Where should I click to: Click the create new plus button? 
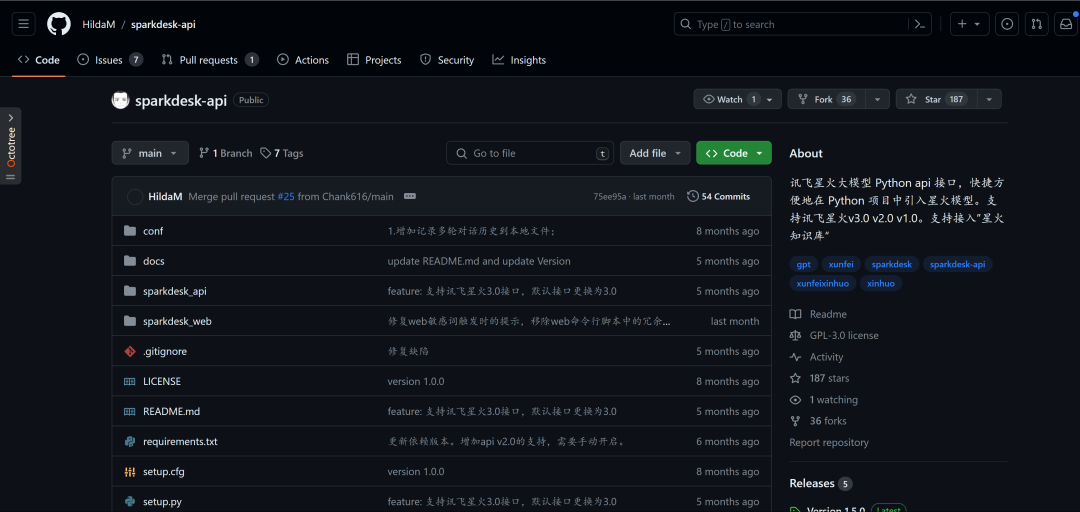pos(970,24)
